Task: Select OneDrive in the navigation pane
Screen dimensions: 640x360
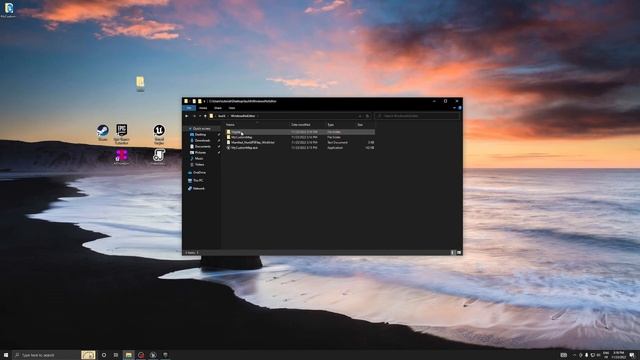Action: (199, 173)
